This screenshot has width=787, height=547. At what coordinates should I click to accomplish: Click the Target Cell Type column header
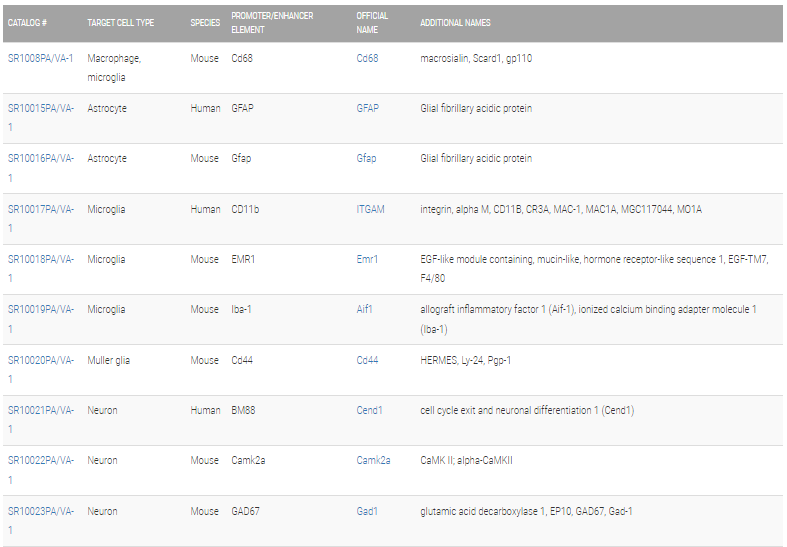tap(120, 23)
